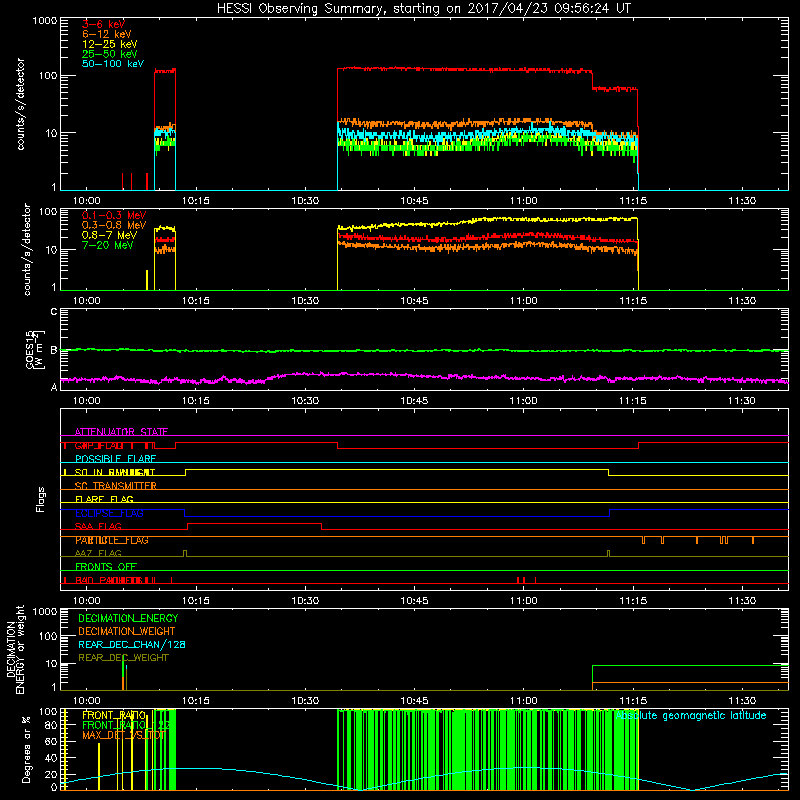Viewport: 800px width, 800px height.
Task: Click the GOES15 y-axis label
Action: click(35, 349)
